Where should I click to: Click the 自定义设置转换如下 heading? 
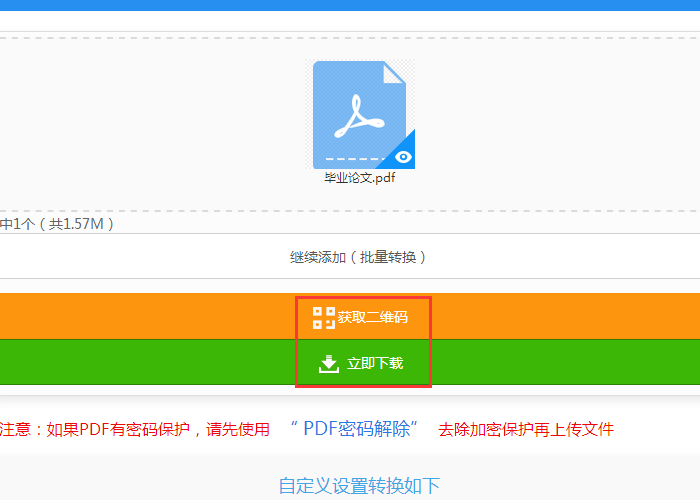[x=359, y=486]
